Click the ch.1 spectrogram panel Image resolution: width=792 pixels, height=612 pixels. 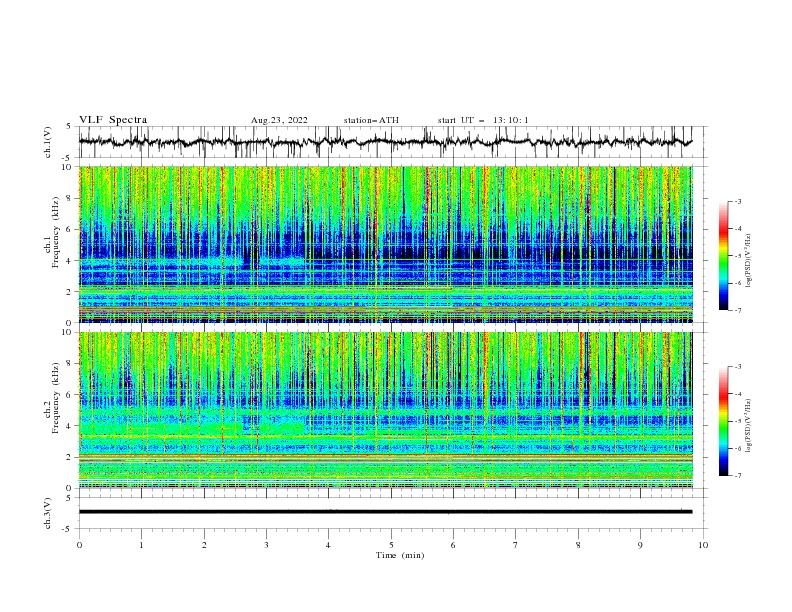tap(385, 244)
